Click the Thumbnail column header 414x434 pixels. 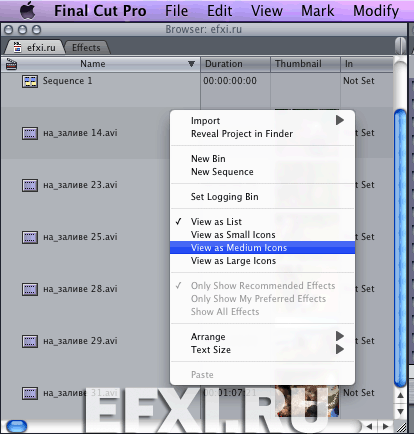point(305,64)
